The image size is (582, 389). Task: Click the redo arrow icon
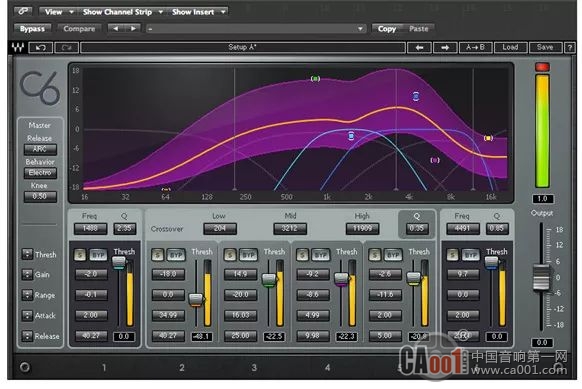tap(67, 48)
